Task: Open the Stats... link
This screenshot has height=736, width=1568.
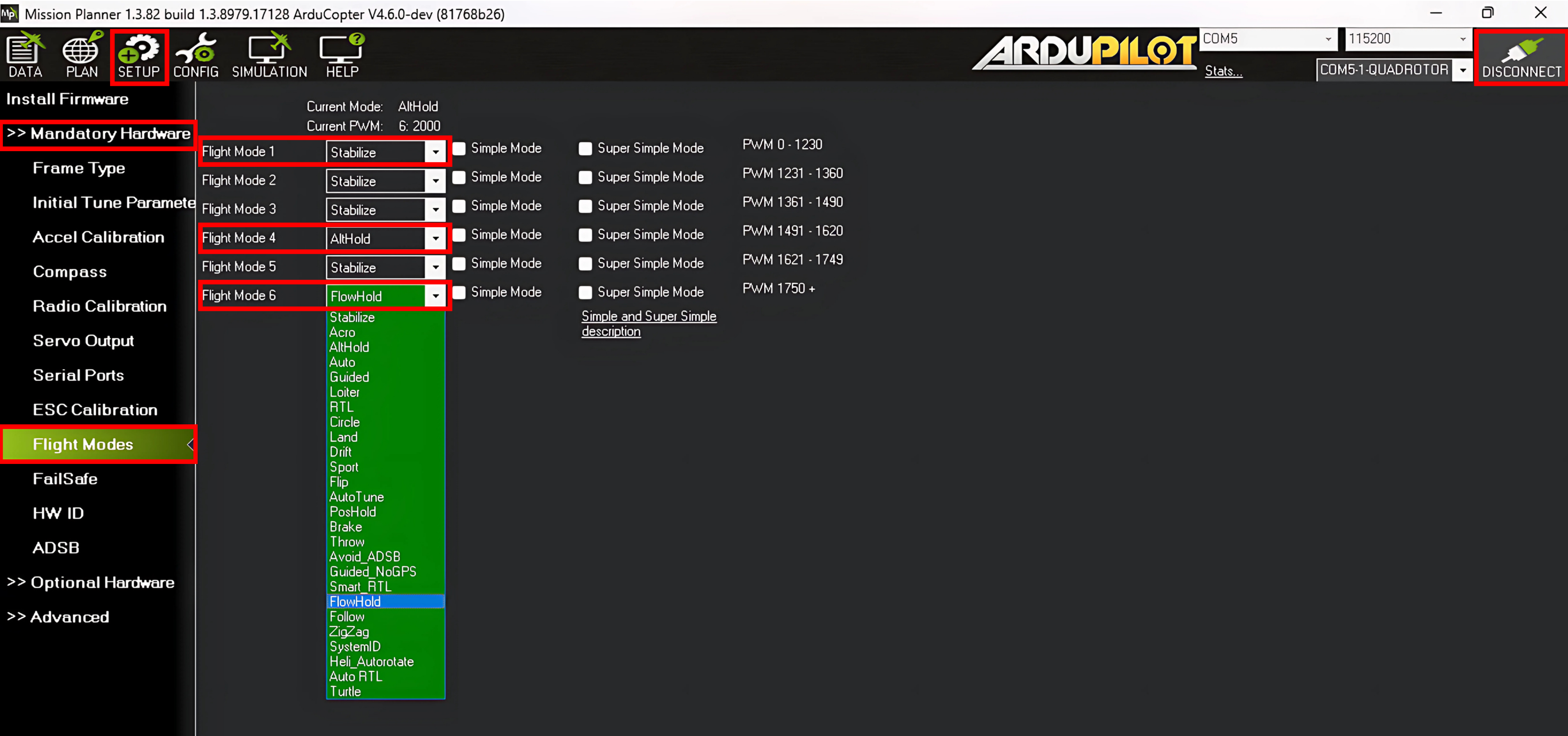Action: pos(1223,71)
